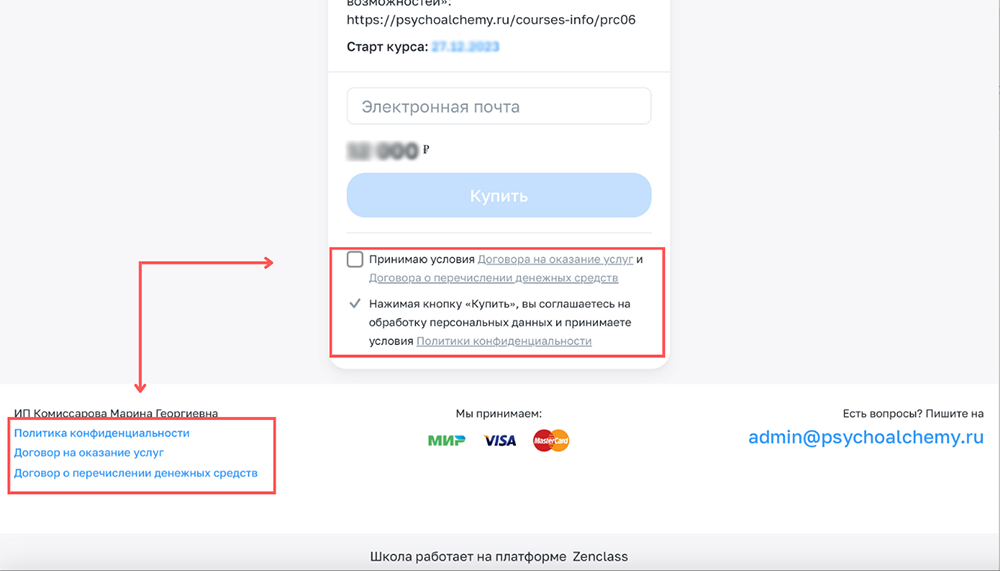Click the psychoalchemy.ru course URL text
The width and height of the screenshot is (1000, 571).
click(491, 19)
